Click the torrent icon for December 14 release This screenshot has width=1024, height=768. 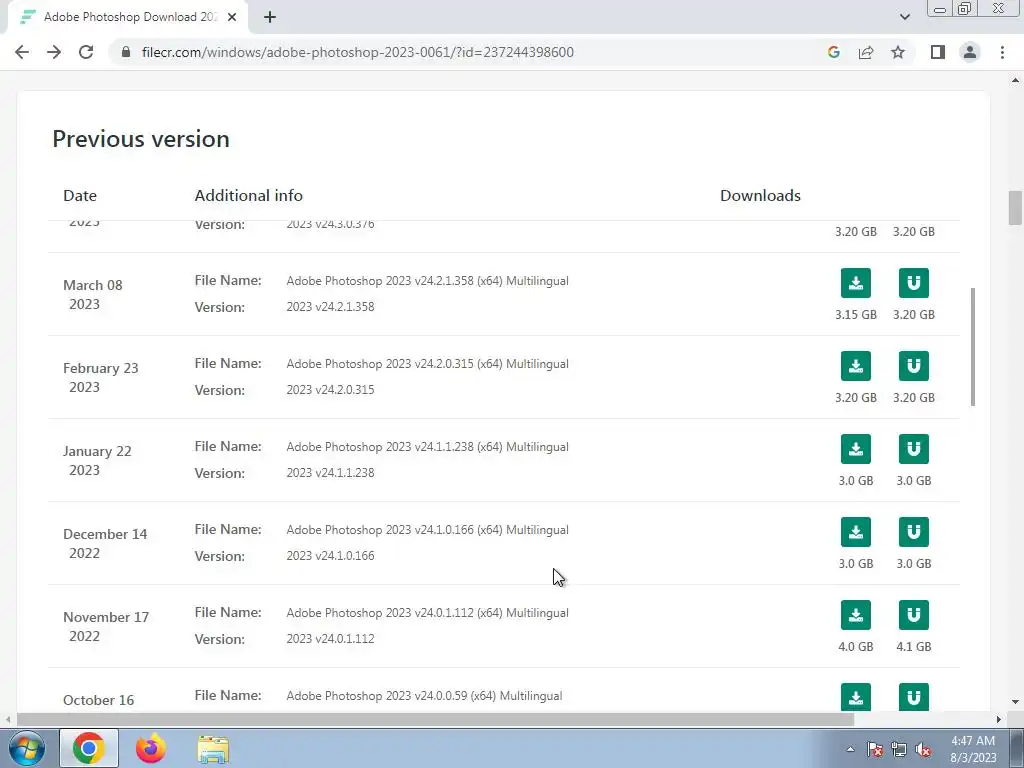[914, 532]
